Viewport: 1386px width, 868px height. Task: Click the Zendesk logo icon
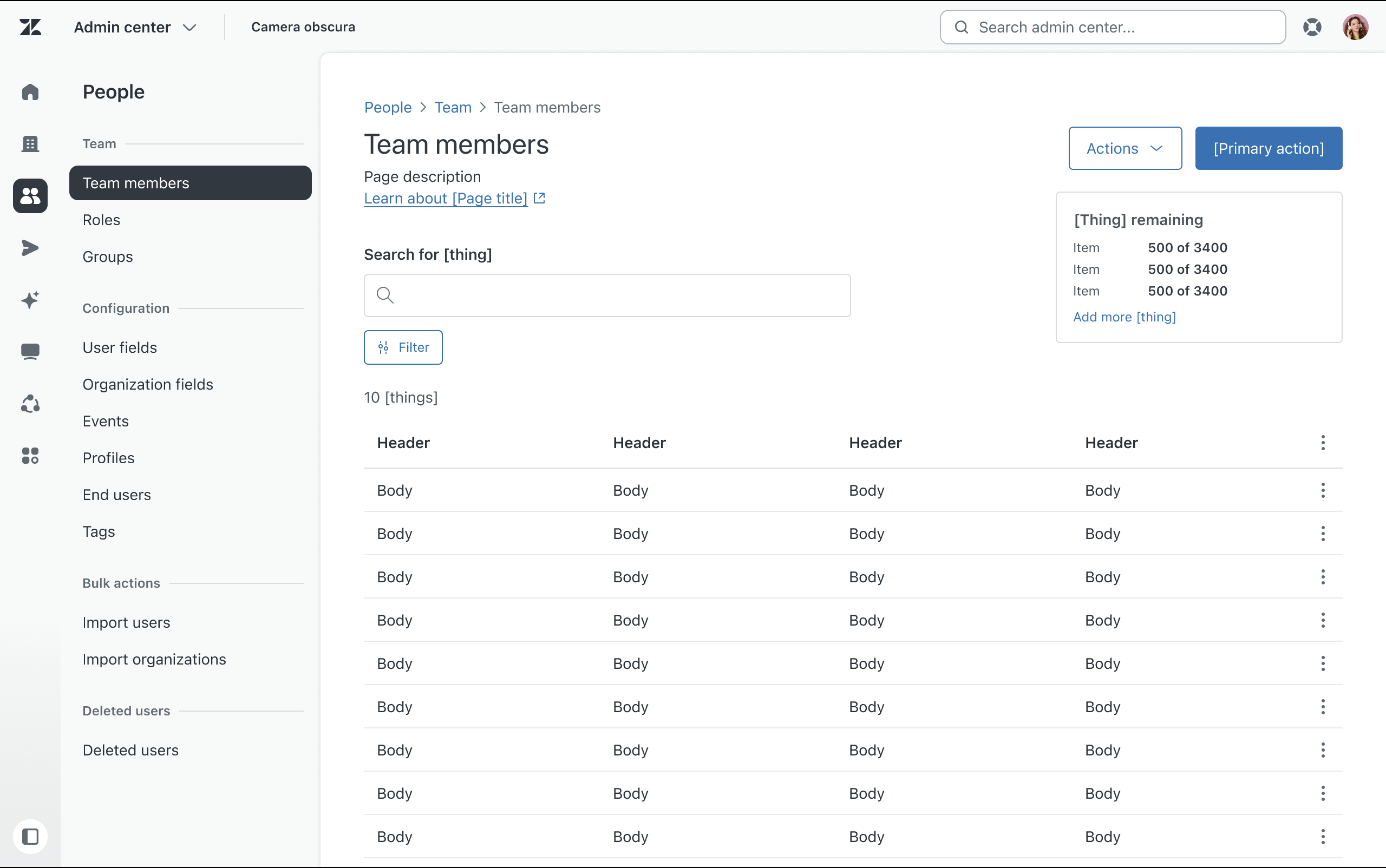pyautogui.click(x=30, y=27)
